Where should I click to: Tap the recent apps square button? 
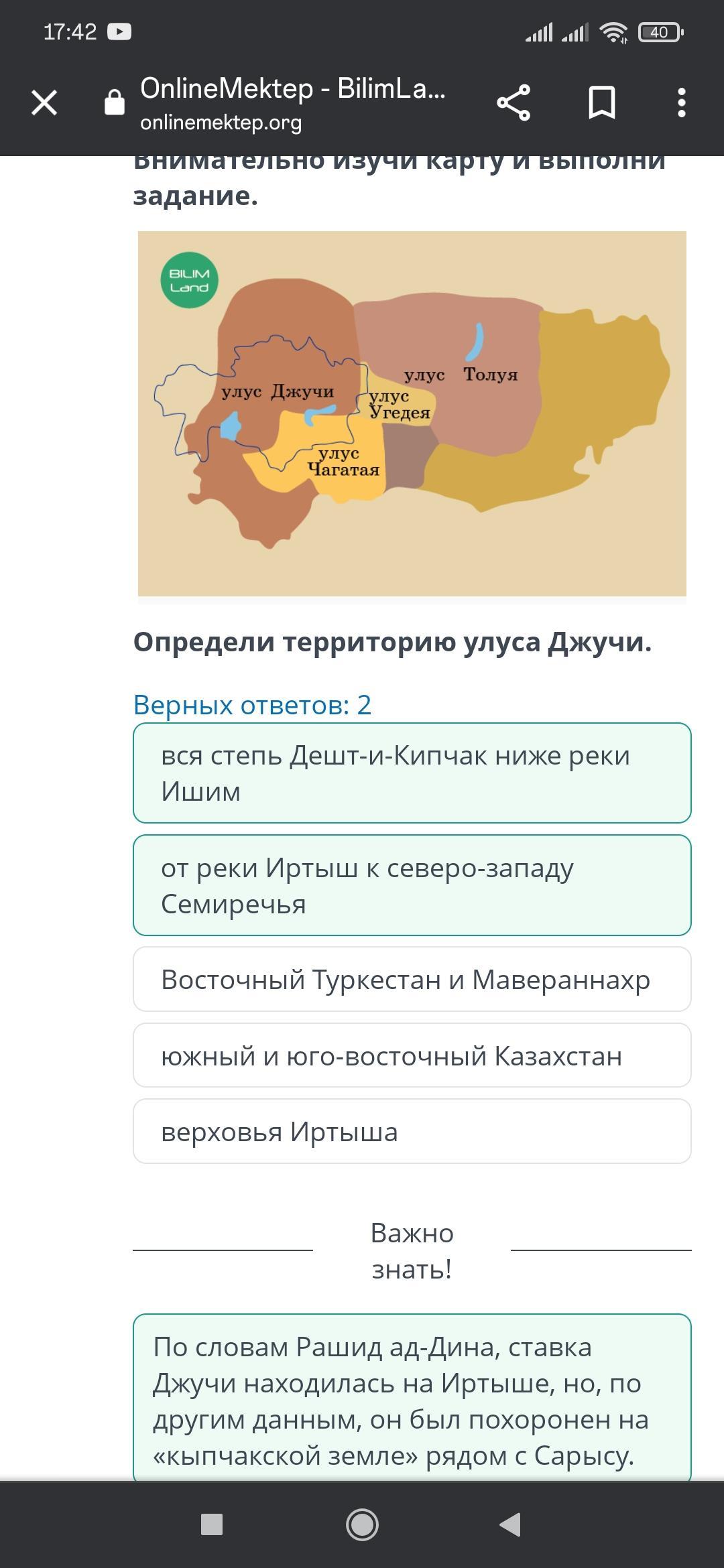tap(212, 1524)
